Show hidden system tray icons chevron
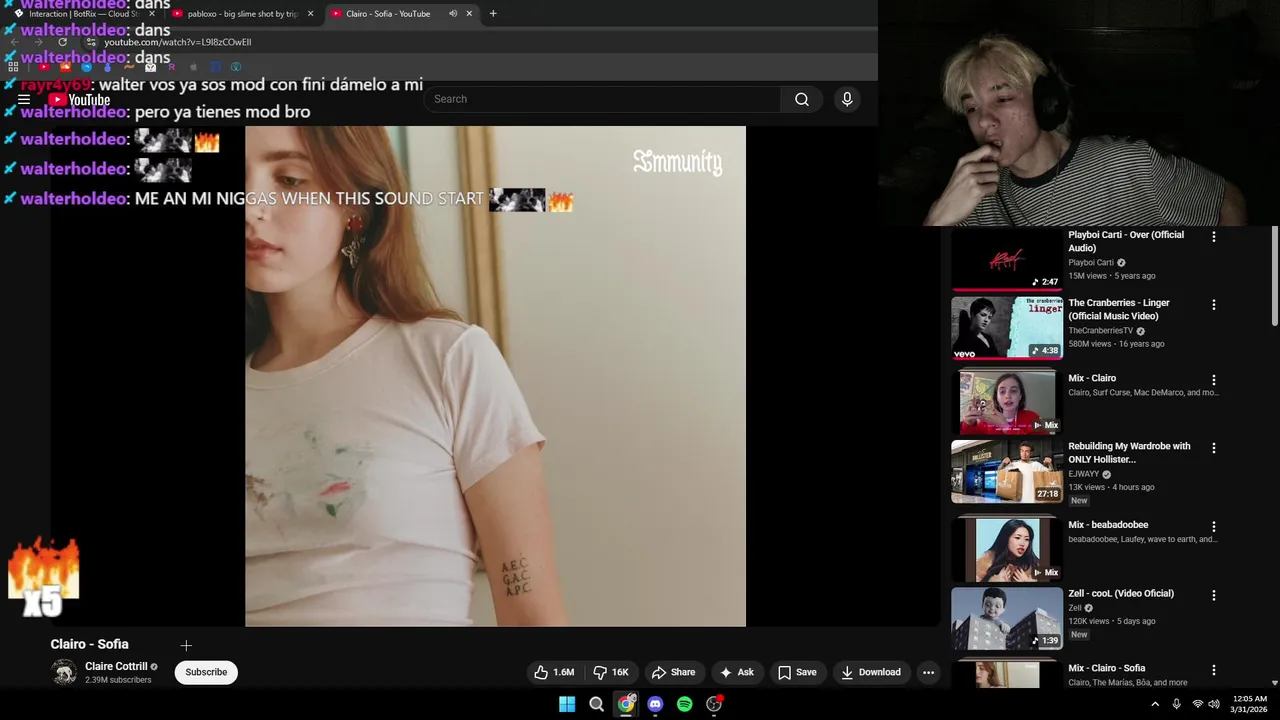The width and height of the screenshot is (1280, 720). tap(1155, 704)
